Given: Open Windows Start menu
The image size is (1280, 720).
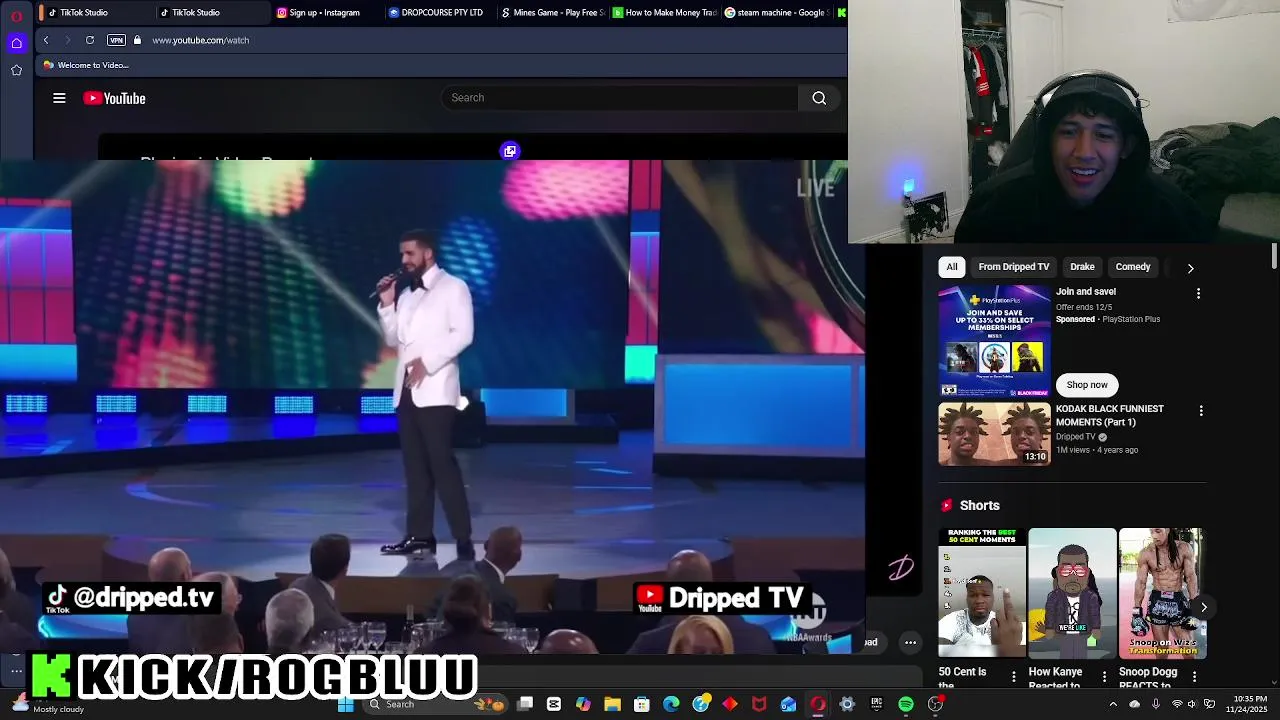Looking at the screenshot, I should [346, 704].
